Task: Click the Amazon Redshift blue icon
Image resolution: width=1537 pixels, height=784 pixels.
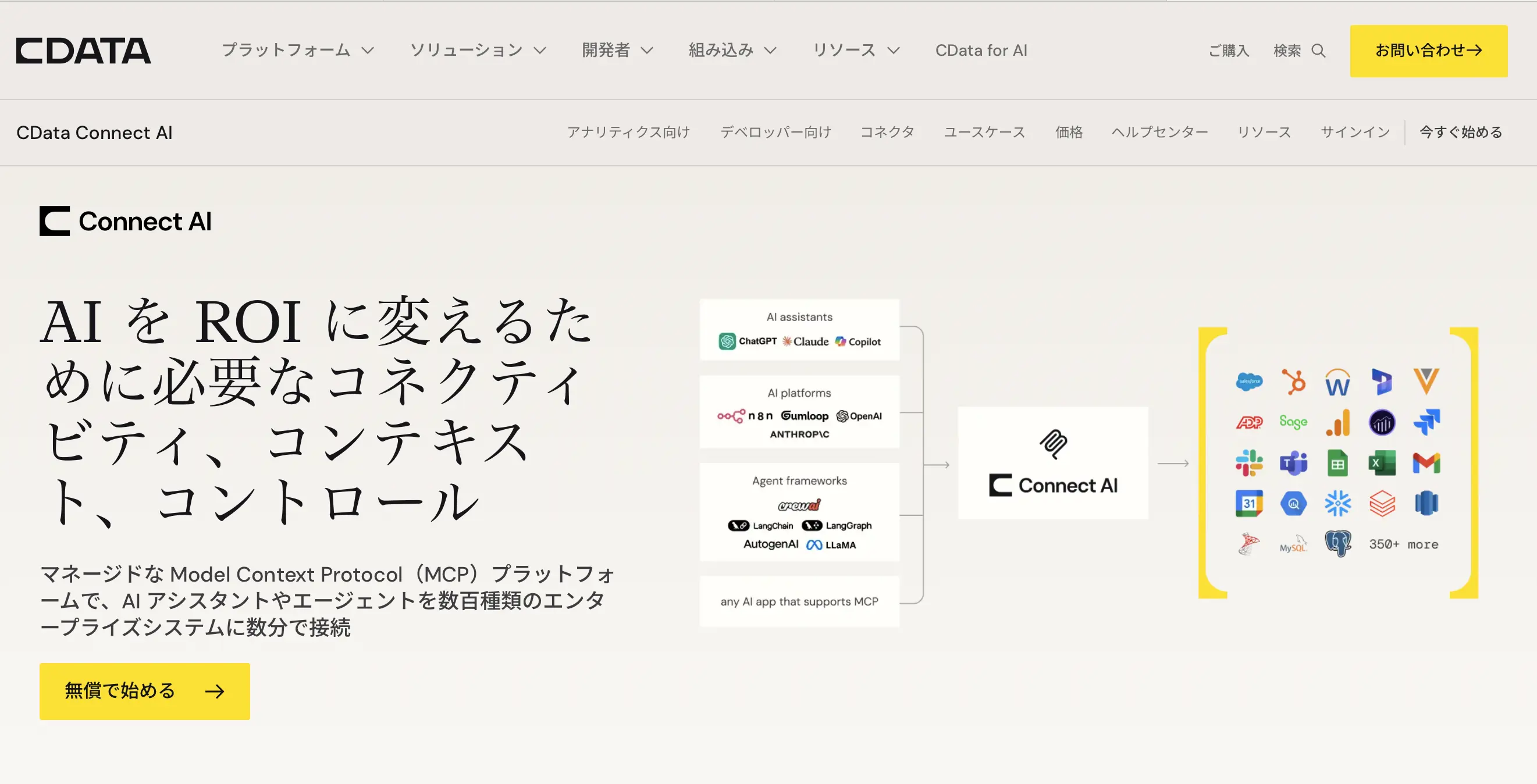Action: tap(1426, 504)
